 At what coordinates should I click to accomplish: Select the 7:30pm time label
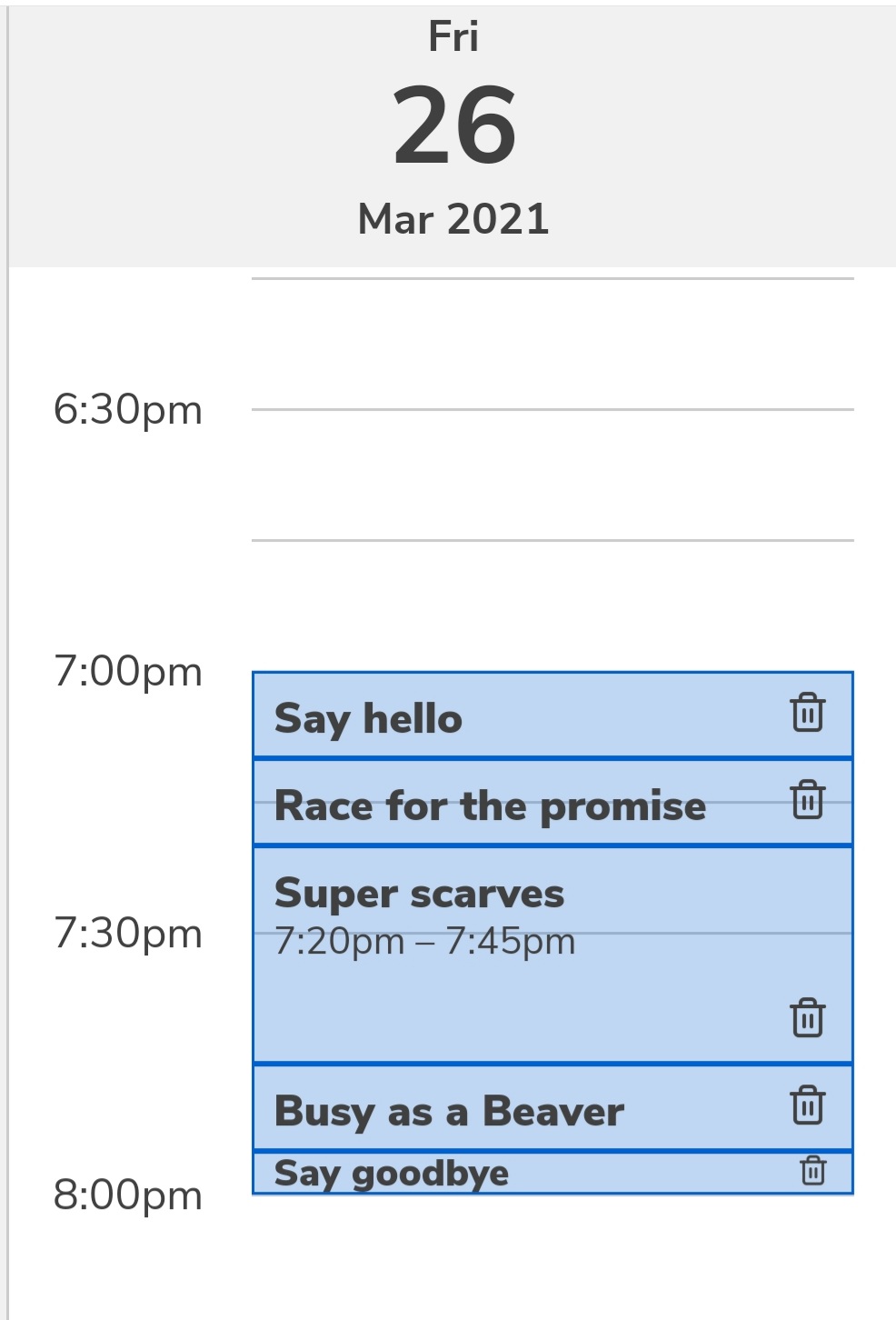coord(128,934)
